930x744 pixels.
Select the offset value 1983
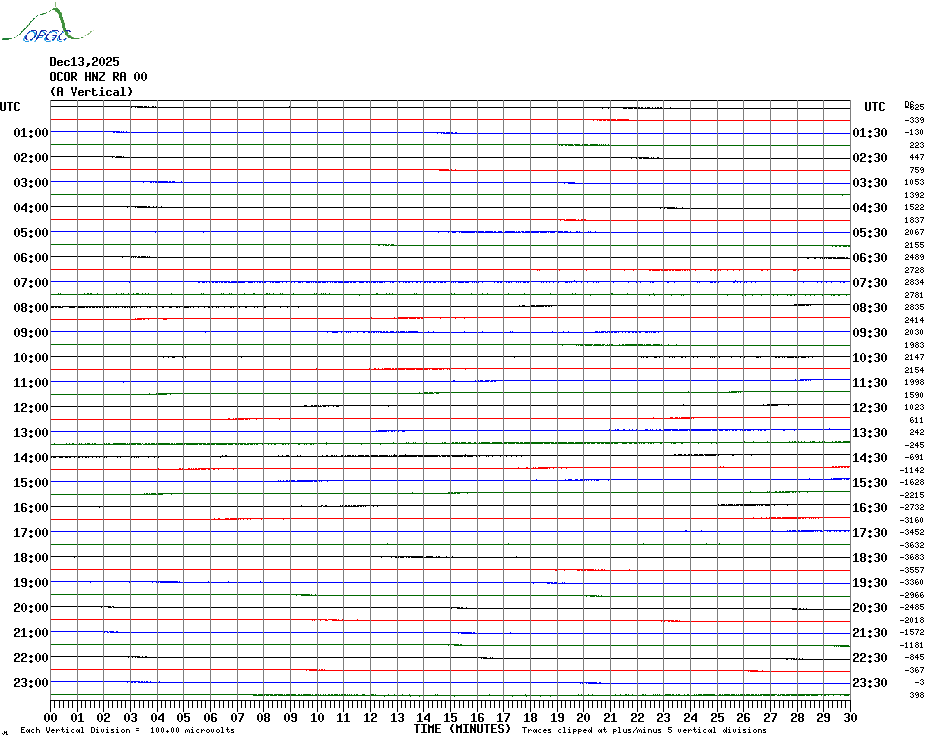pyautogui.click(x=914, y=345)
